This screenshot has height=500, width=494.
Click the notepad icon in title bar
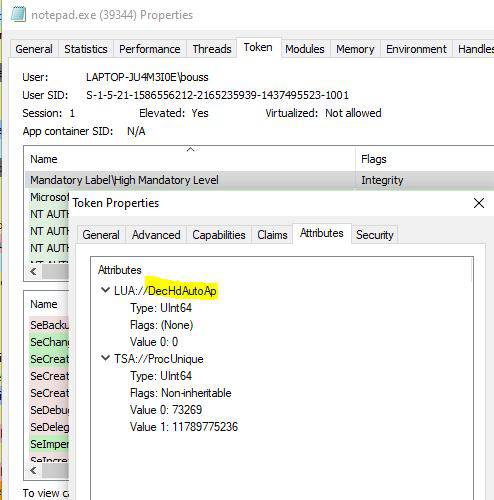pos(18,15)
